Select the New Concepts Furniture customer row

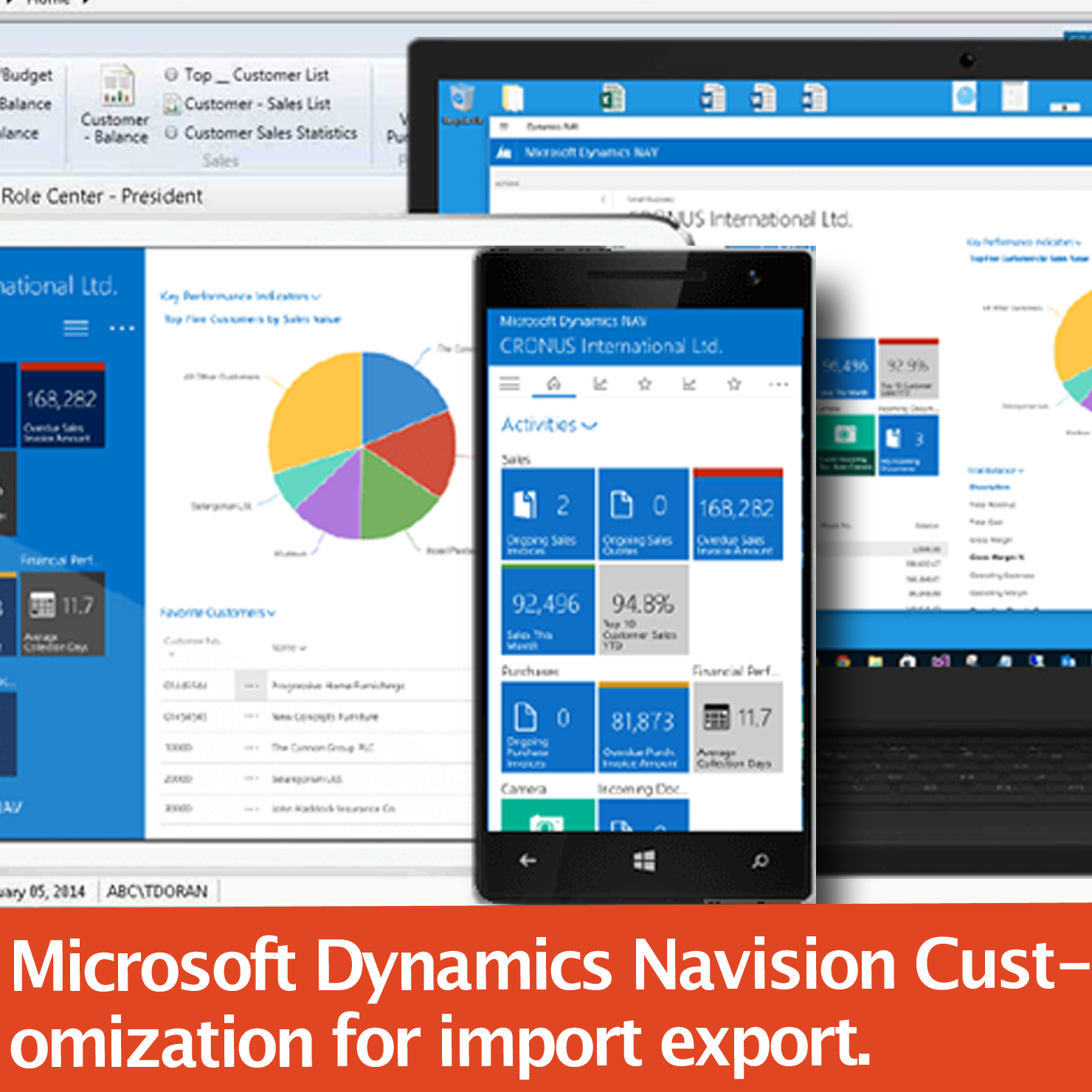(x=317, y=716)
